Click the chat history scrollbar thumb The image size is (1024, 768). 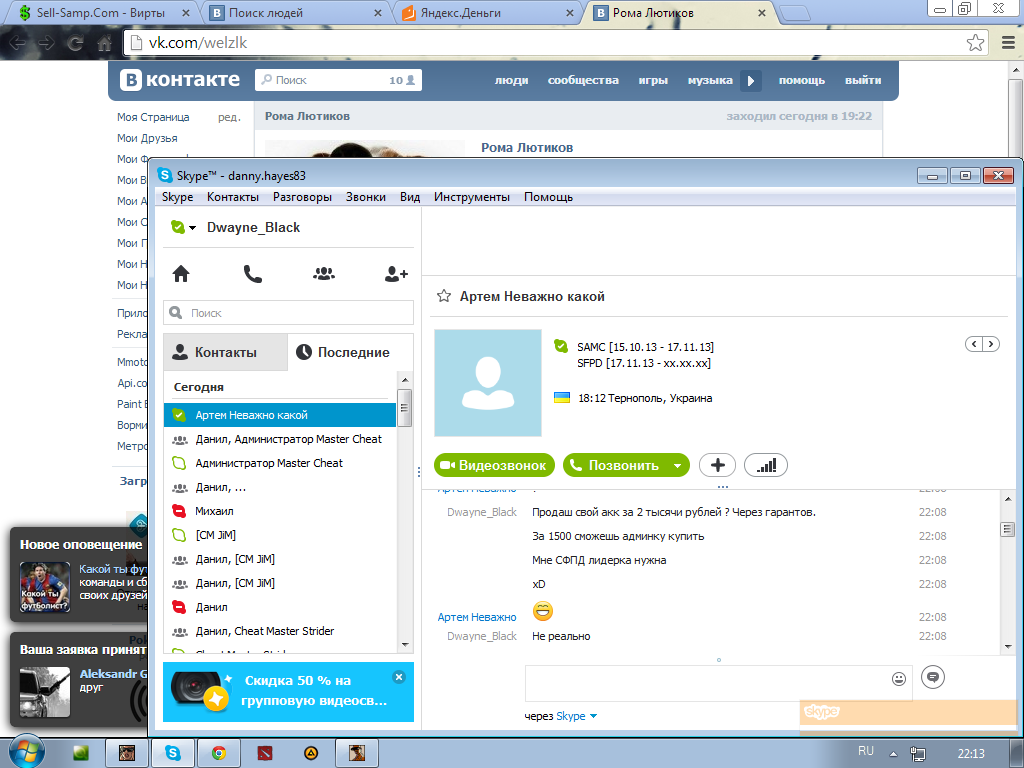[1007, 528]
